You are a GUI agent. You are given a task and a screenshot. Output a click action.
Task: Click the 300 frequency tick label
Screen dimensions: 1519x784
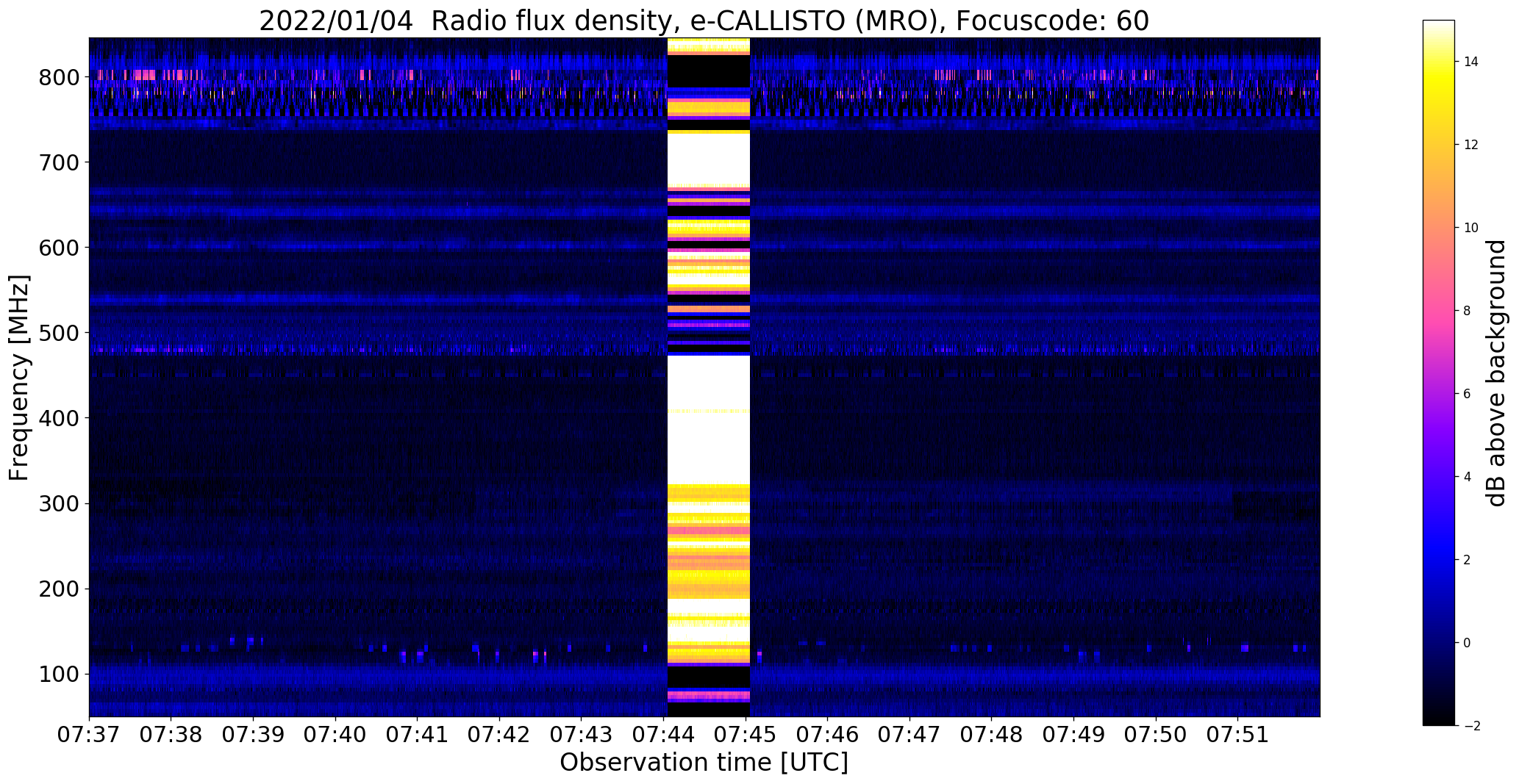pos(58,503)
